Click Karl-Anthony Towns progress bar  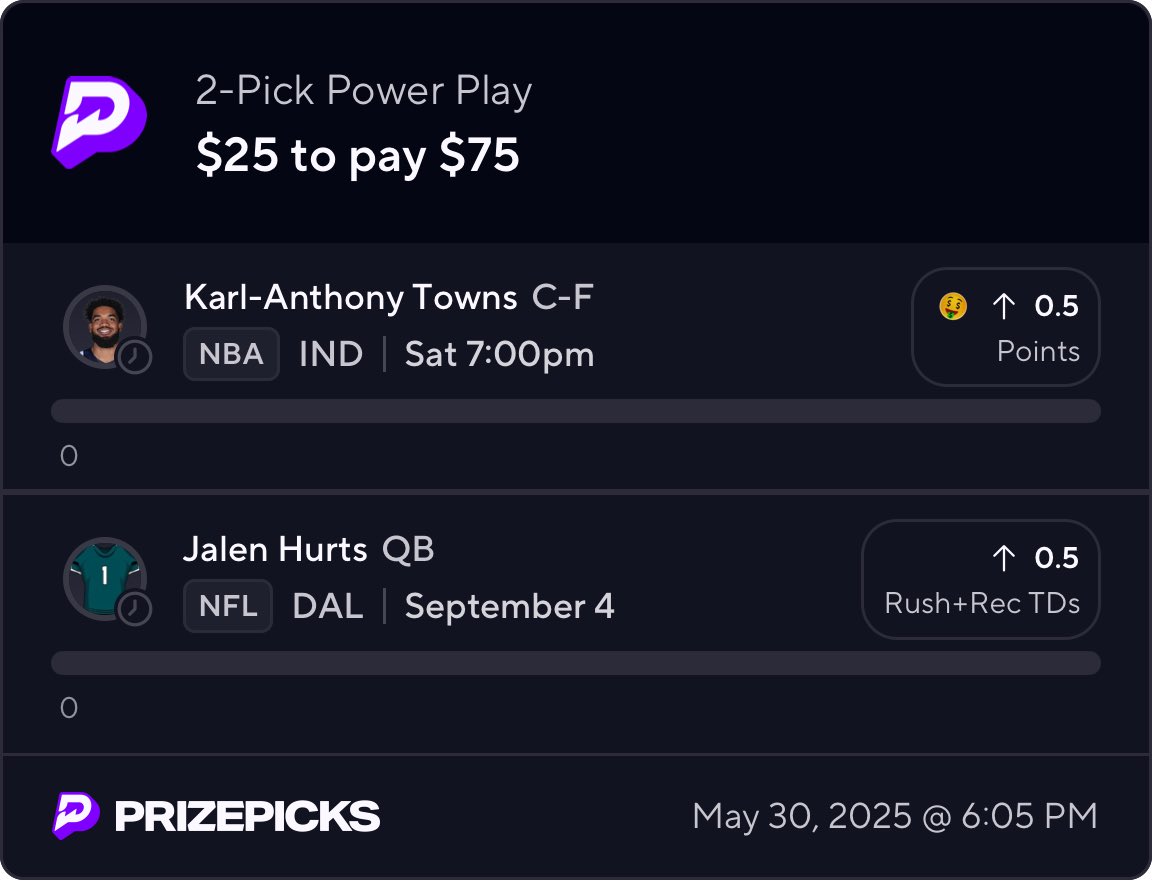575,411
